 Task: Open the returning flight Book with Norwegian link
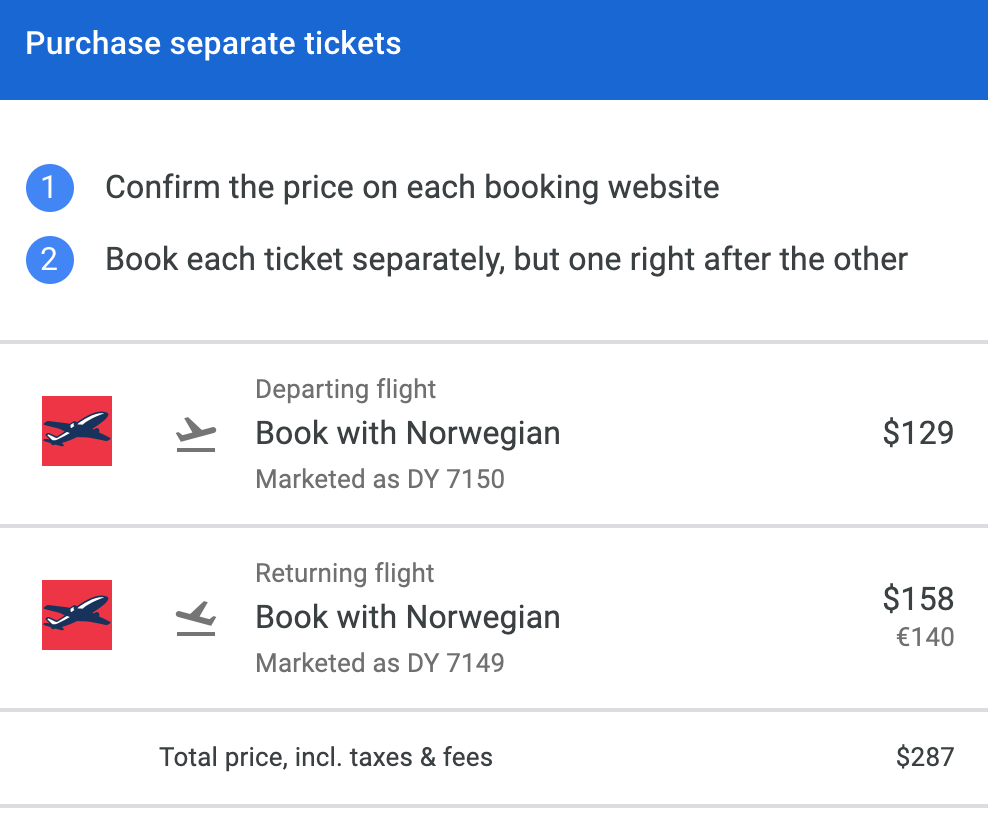point(408,617)
